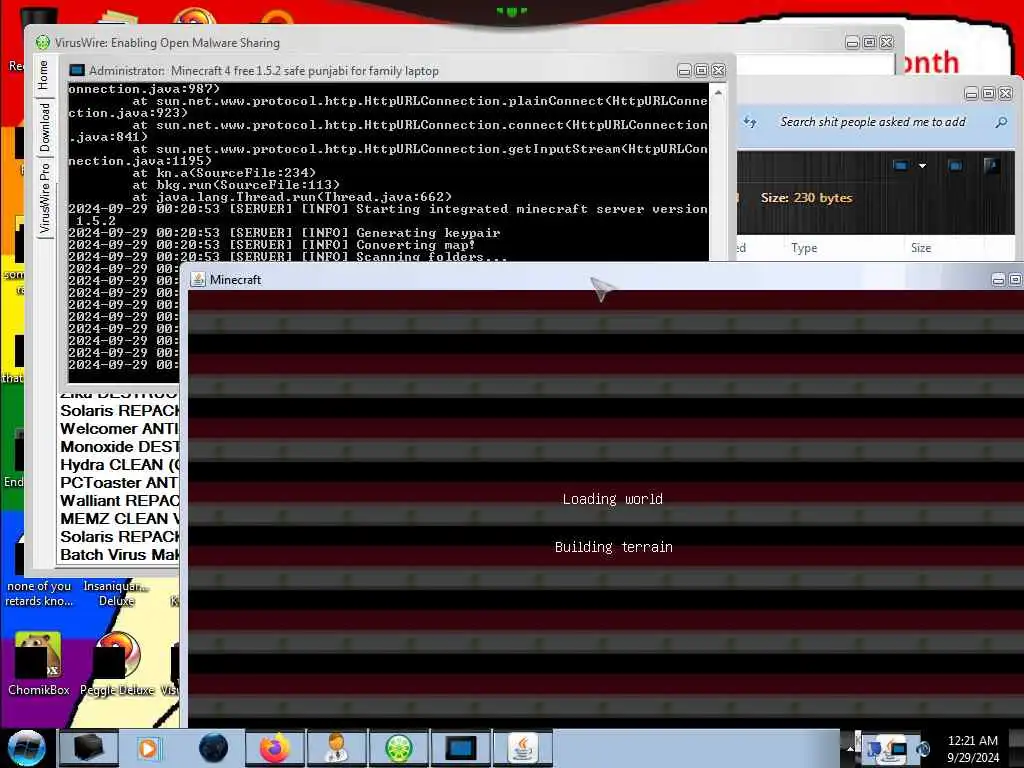Click the help icon in the Explorer toolbar
The height and width of the screenshot is (768, 1024).
click(x=991, y=166)
